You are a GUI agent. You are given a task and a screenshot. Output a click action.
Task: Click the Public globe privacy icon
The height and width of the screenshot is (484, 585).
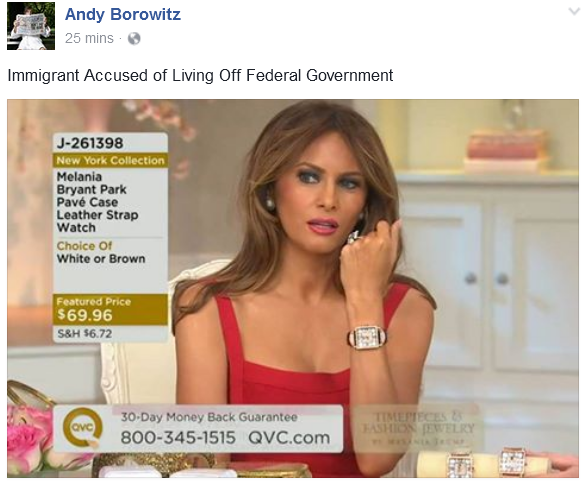134,38
